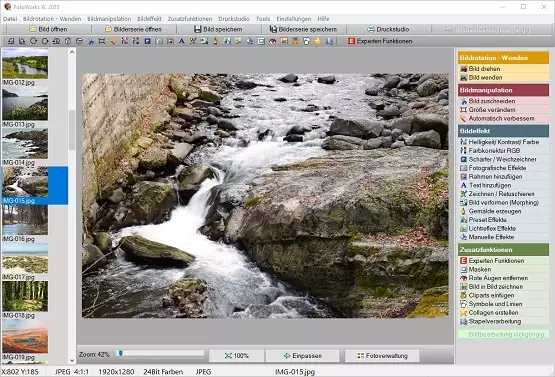Click the batch processing toolbar icon

[x=329, y=41]
